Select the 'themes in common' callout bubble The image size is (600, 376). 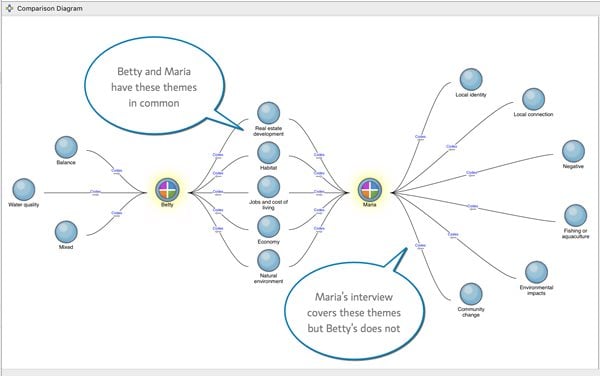coord(155,86)
